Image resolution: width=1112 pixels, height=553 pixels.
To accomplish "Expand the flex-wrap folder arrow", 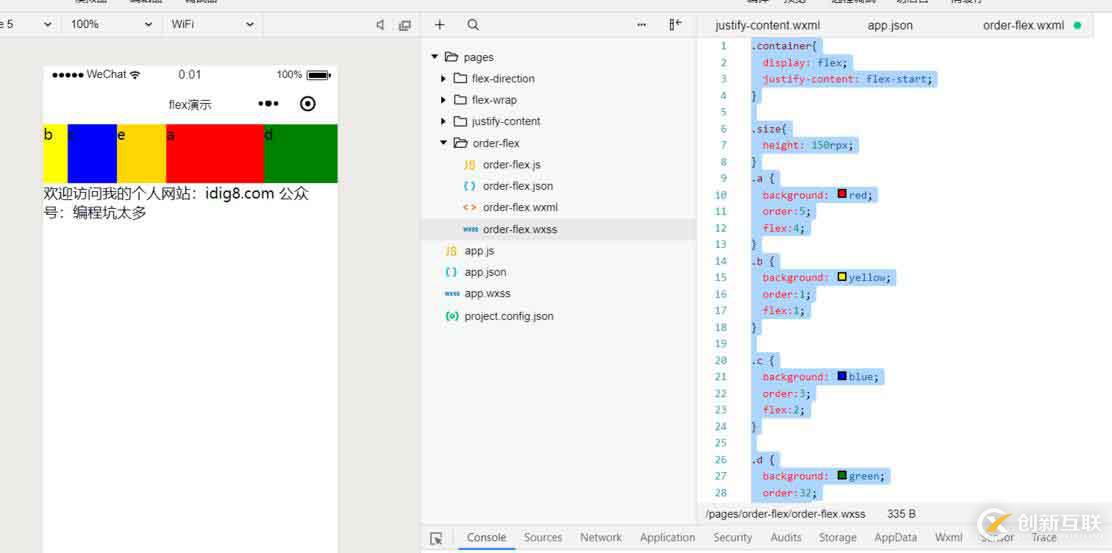I will 444,100.
